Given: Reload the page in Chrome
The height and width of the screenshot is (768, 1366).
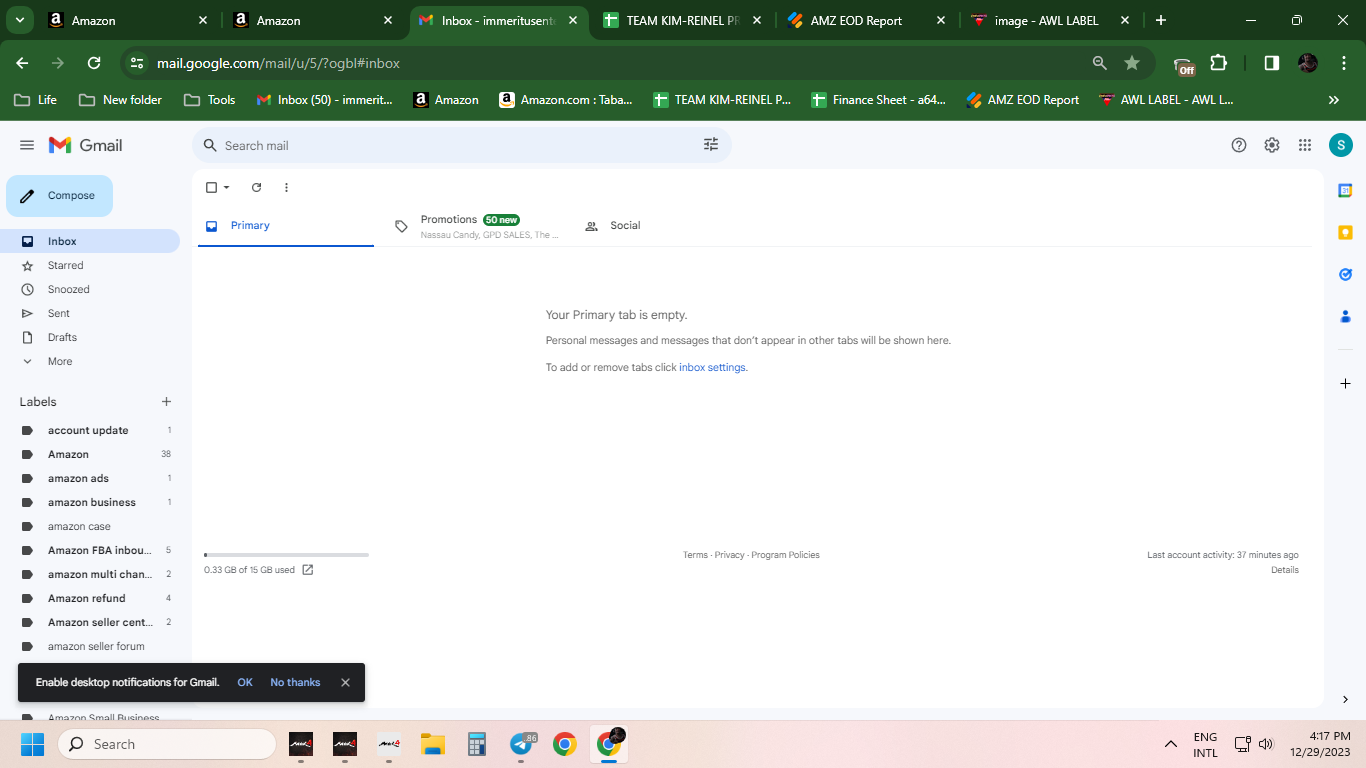Looking at the screenshot, I should click(94, 63).
